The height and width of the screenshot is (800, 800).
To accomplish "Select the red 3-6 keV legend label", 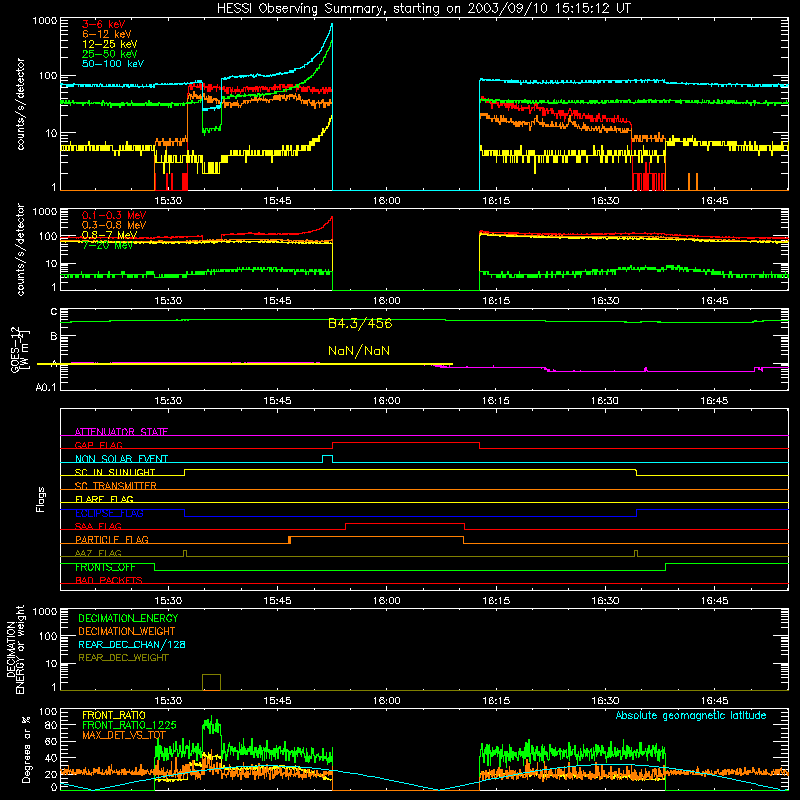I will pyautogui.click(x=104, y=24).
